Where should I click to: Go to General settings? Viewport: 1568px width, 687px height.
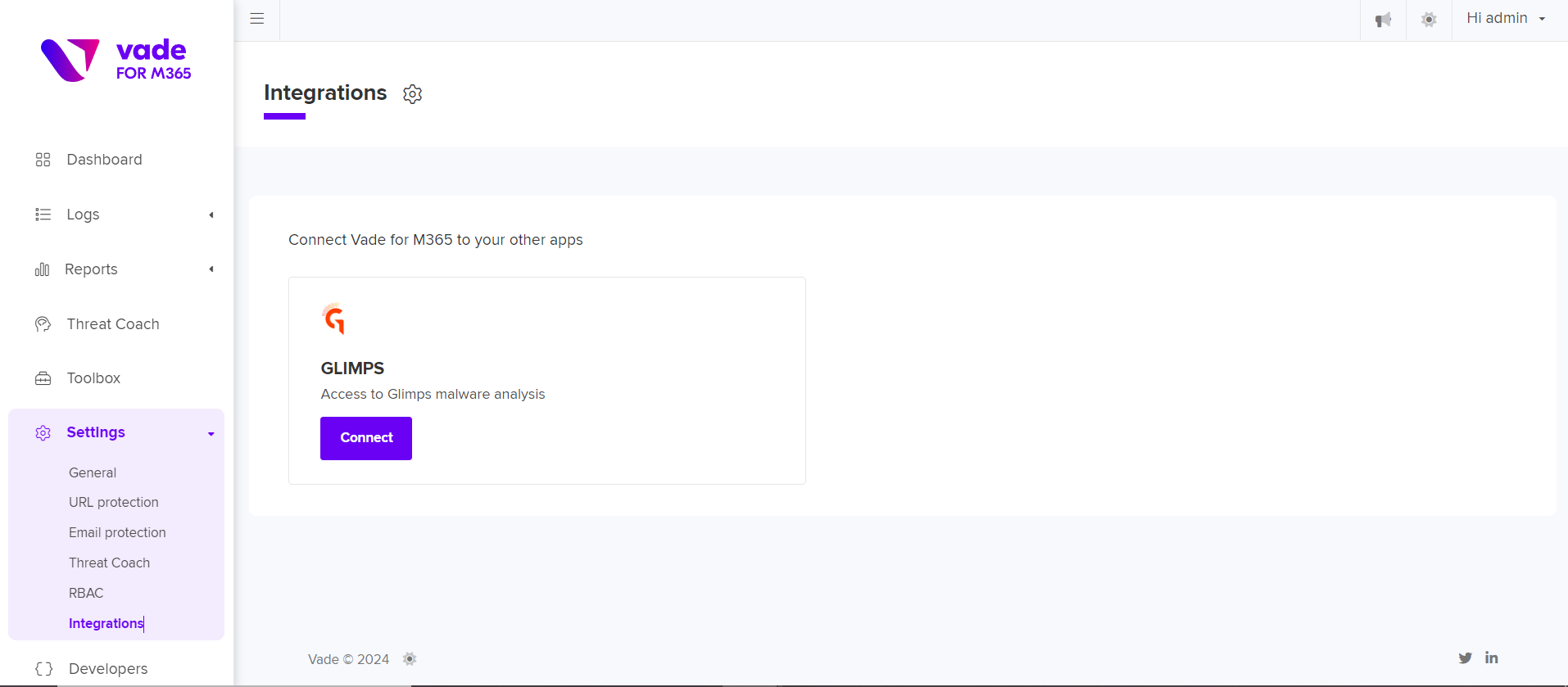[x=93, y=472]
